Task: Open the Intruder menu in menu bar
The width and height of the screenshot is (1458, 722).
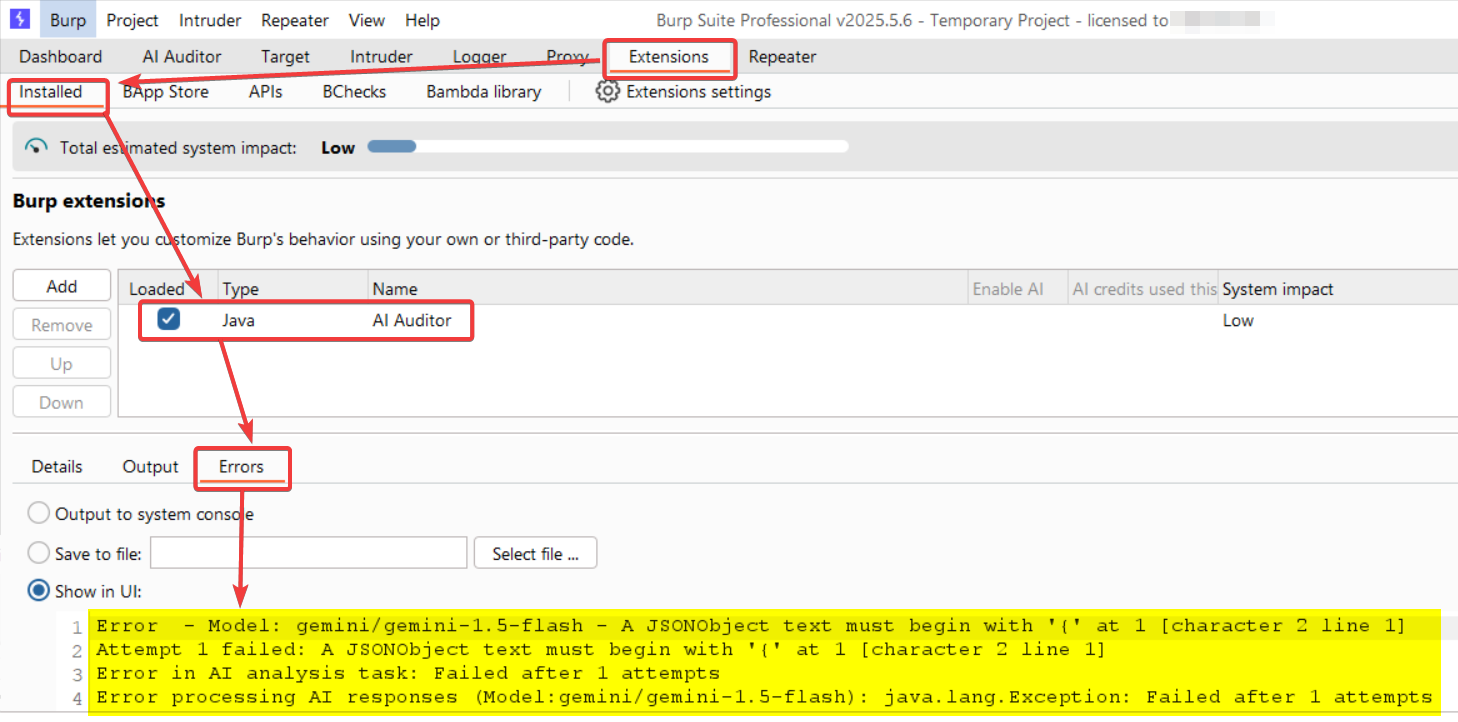Action: tap(210, 20)
